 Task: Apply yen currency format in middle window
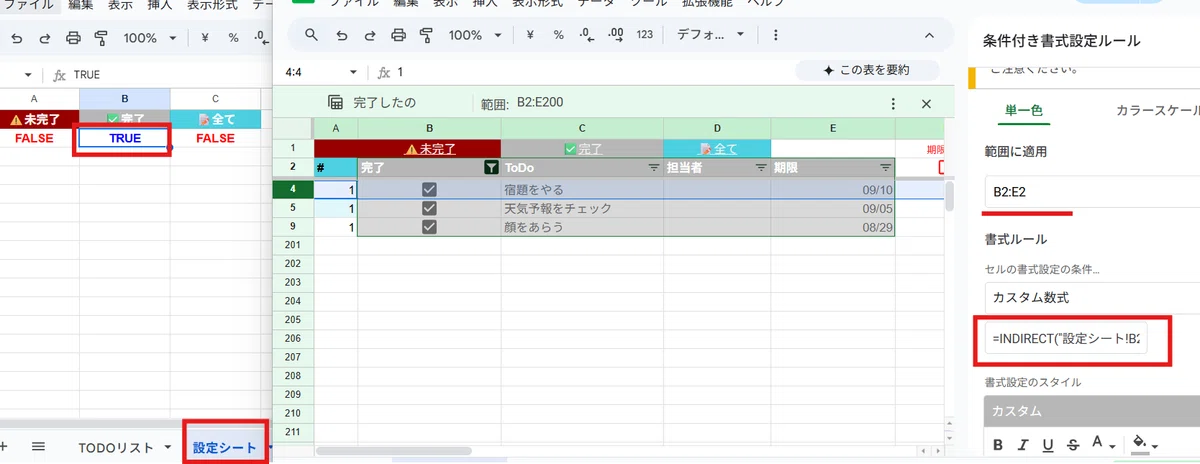coord(530,35)
